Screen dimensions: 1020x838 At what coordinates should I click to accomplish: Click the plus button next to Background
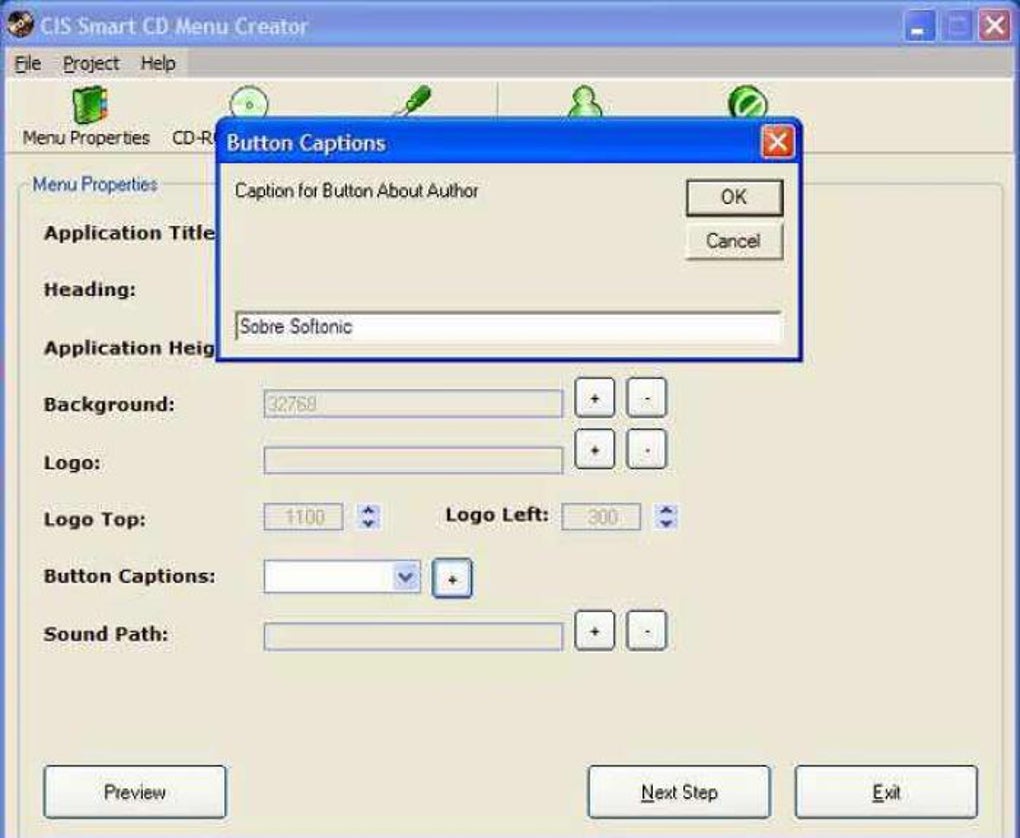[x=595, y=397]
